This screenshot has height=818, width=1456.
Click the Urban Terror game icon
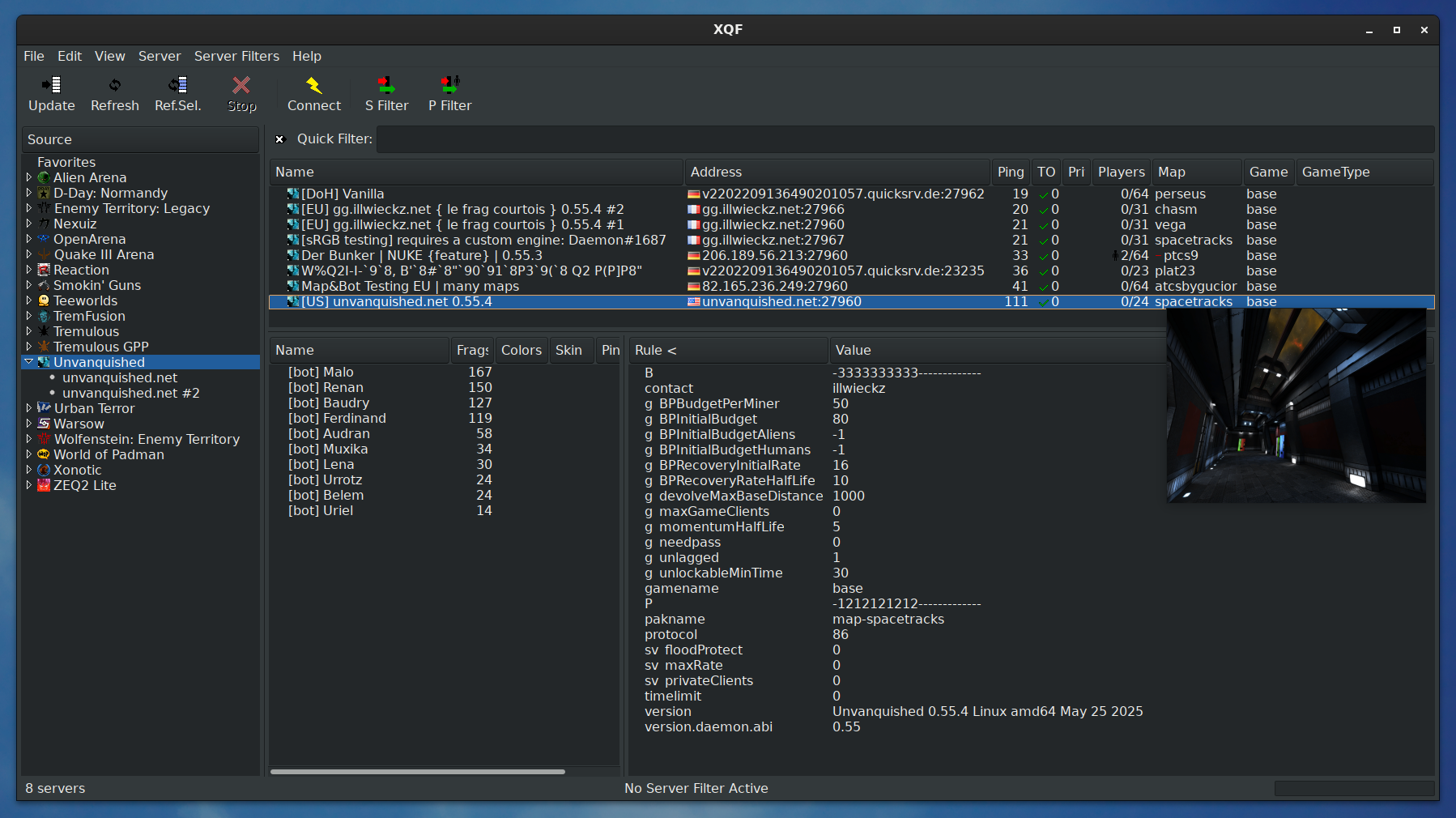(x=45, y=408)
